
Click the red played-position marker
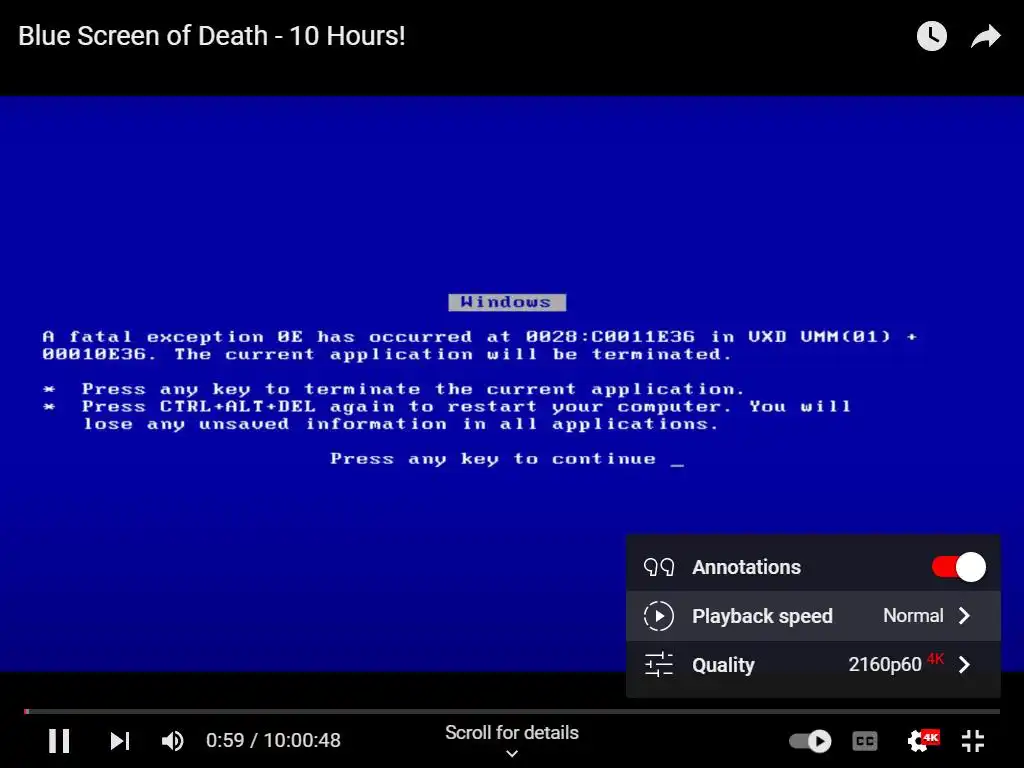[x=26, y=711]
